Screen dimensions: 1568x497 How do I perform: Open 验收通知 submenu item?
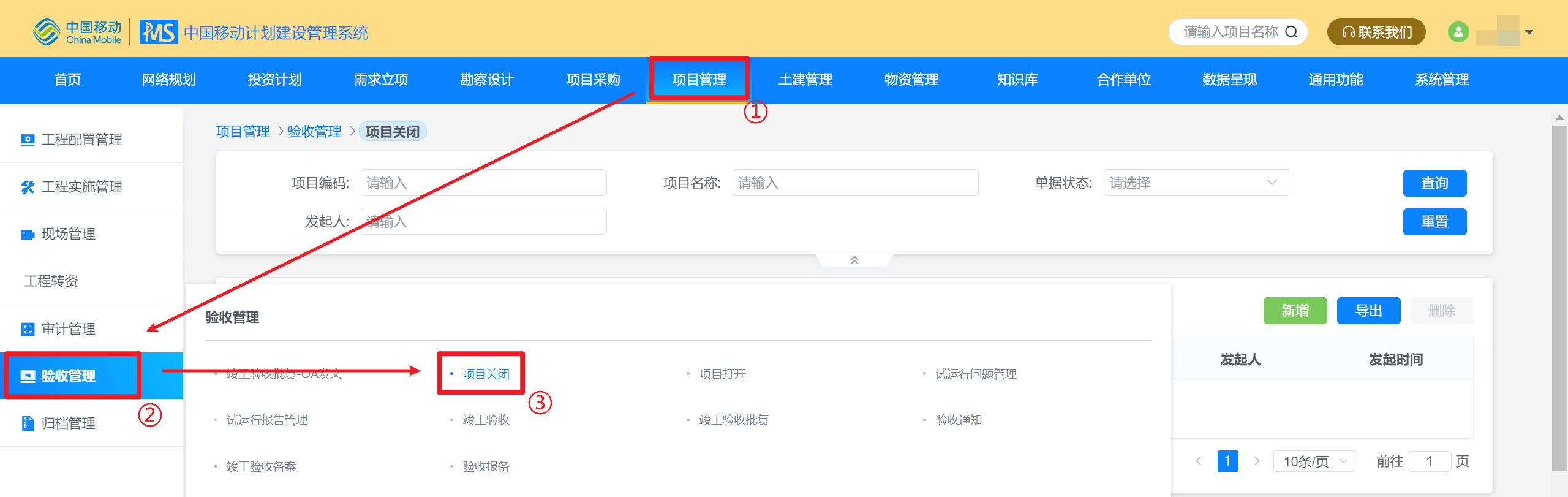pos(959,420)
